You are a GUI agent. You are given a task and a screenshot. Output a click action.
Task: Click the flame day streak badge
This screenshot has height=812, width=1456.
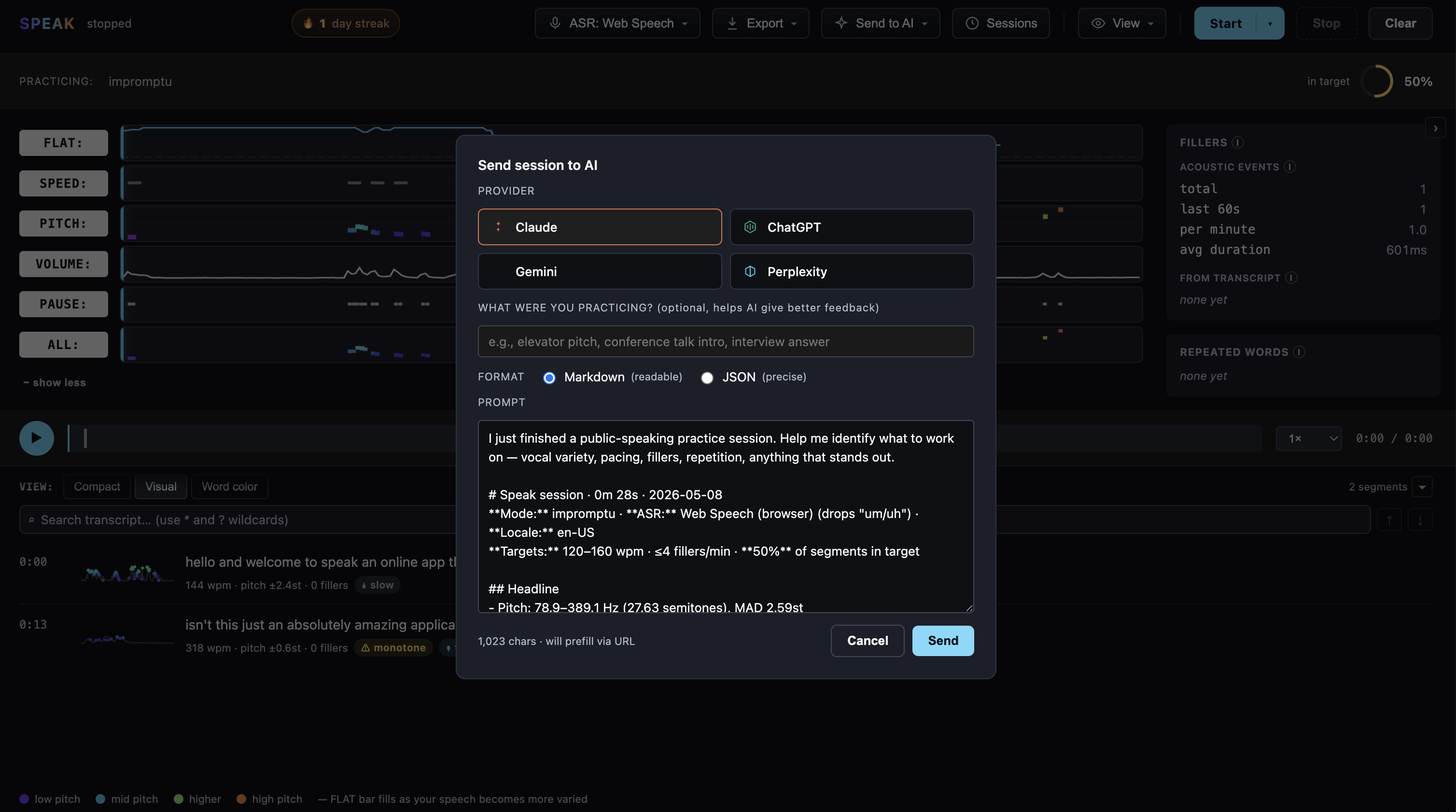pyautogui.click(x=345, y=23)
